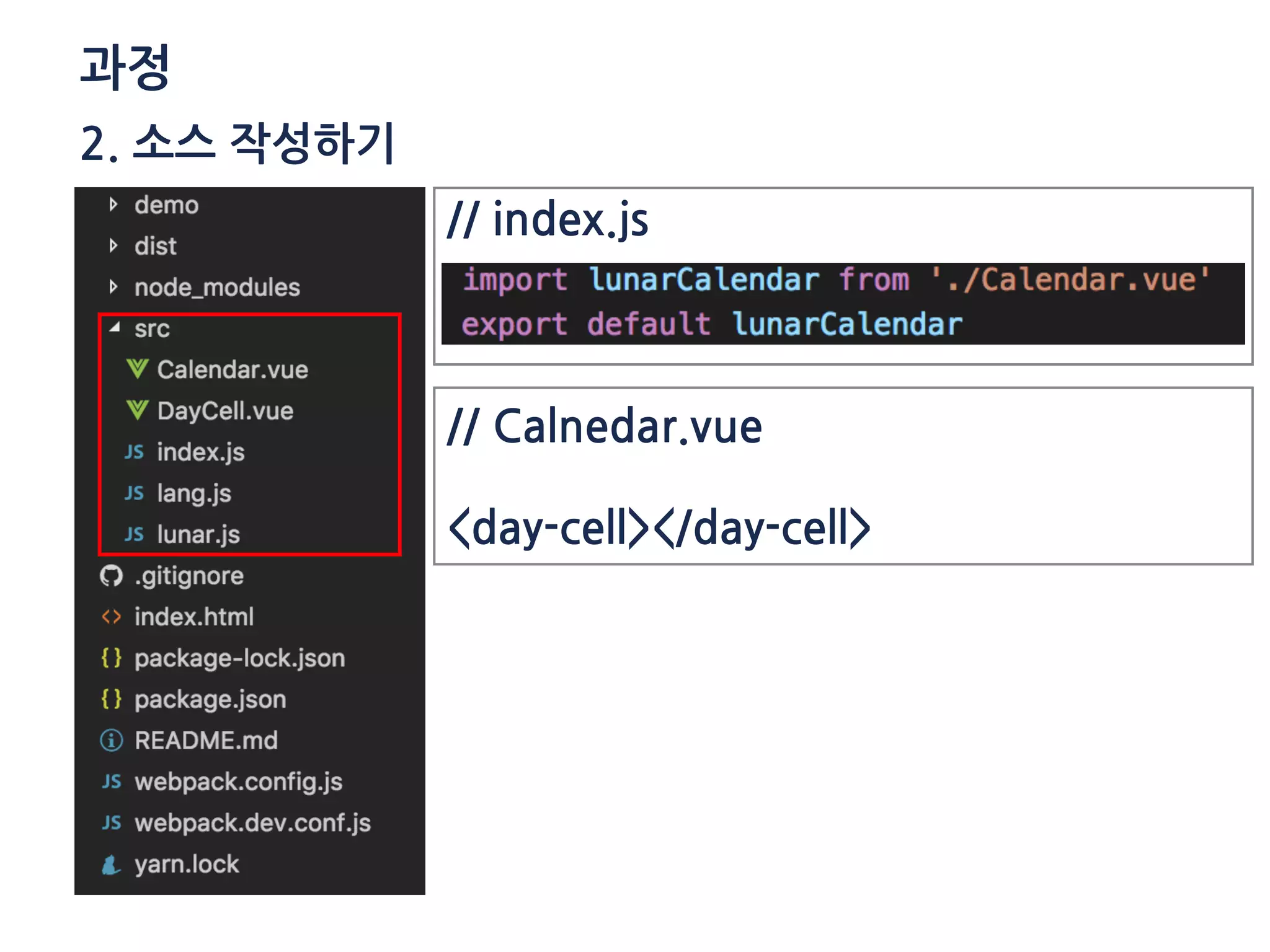Screen dimensions: 1270x952
Task: Click the 'import' keyword in code
Action: point(515,280)
